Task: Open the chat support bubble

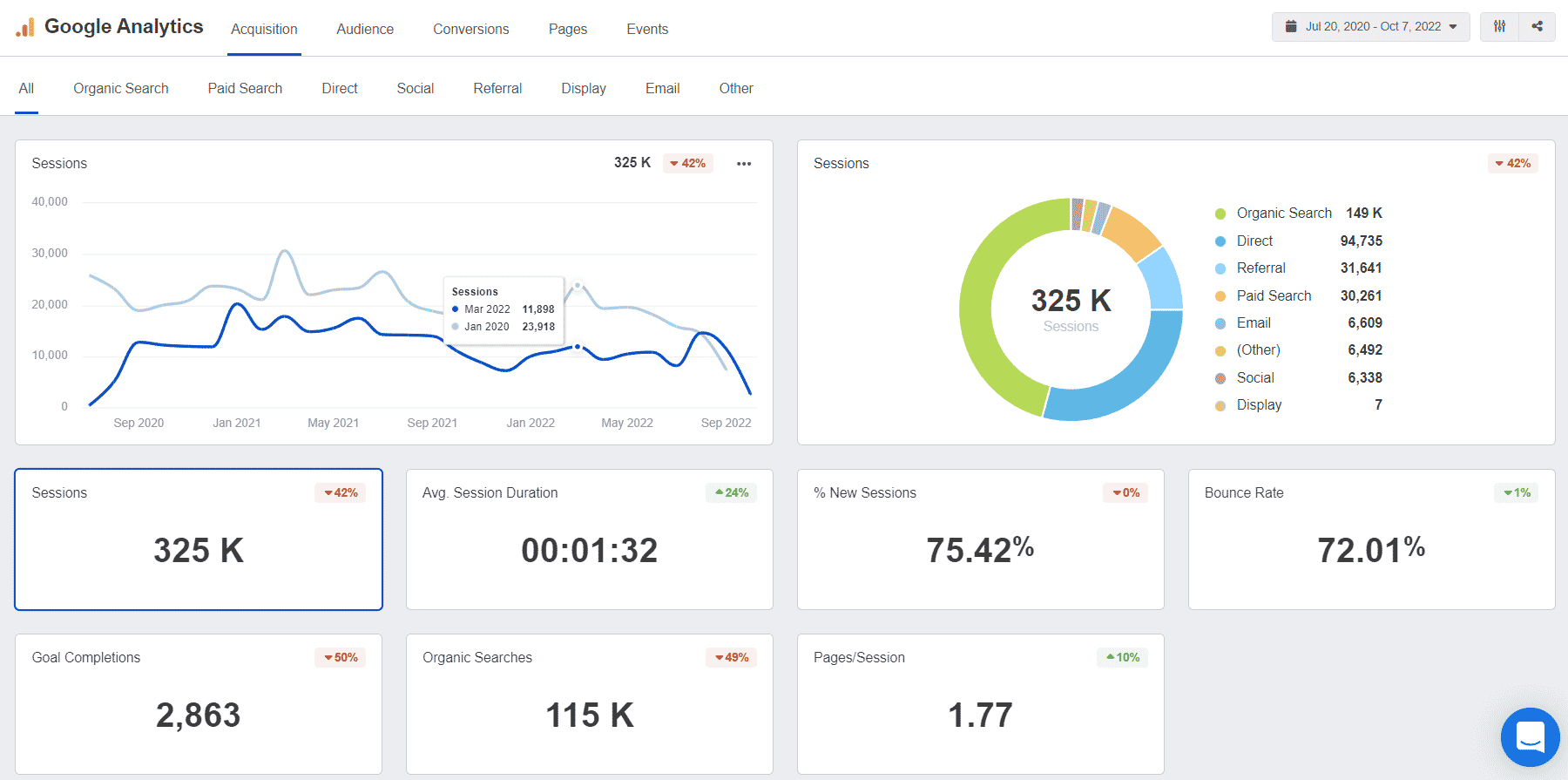Action: pyautogui.click(x=1530, y=736)
